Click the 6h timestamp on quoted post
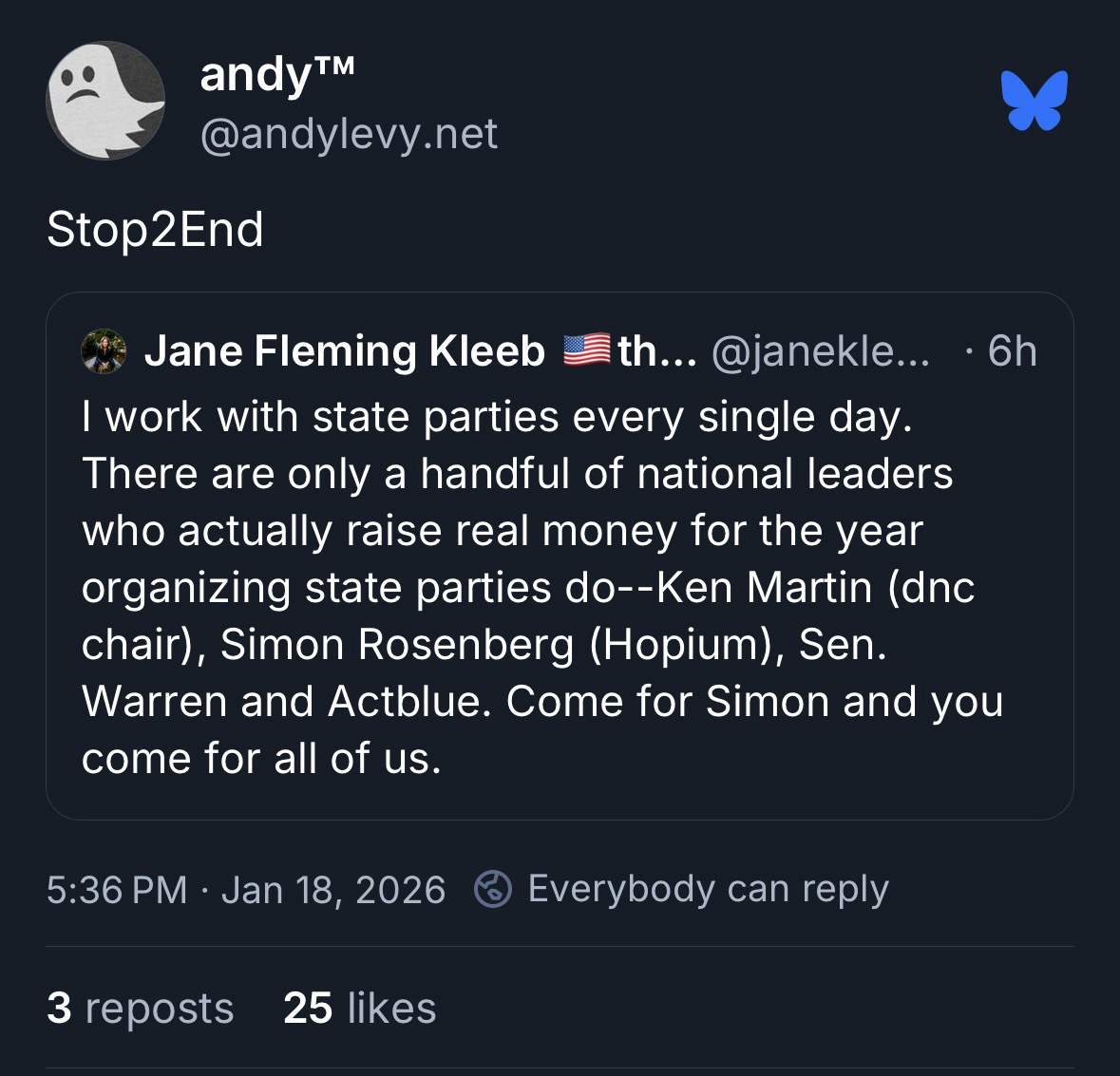The image size is (1120, 1076). (1012, 351)
